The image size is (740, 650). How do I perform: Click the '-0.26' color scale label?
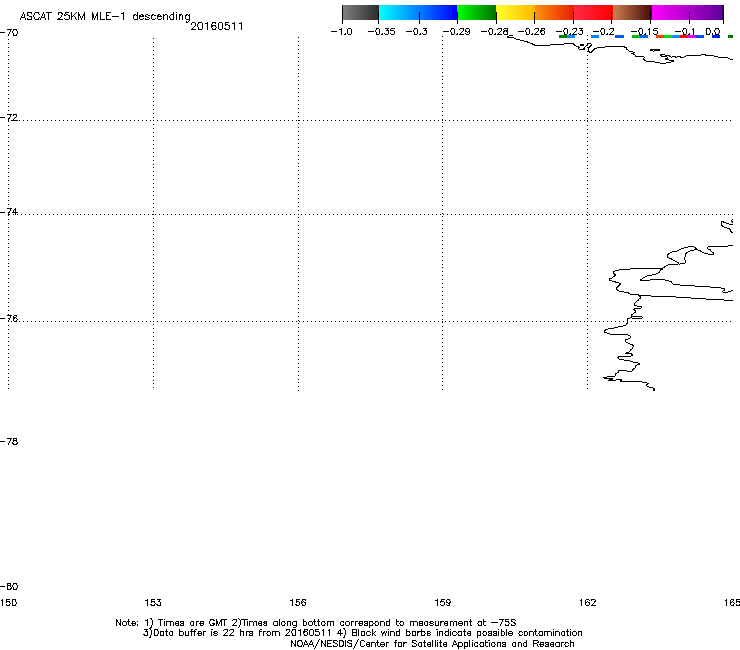tap(532, 32)
